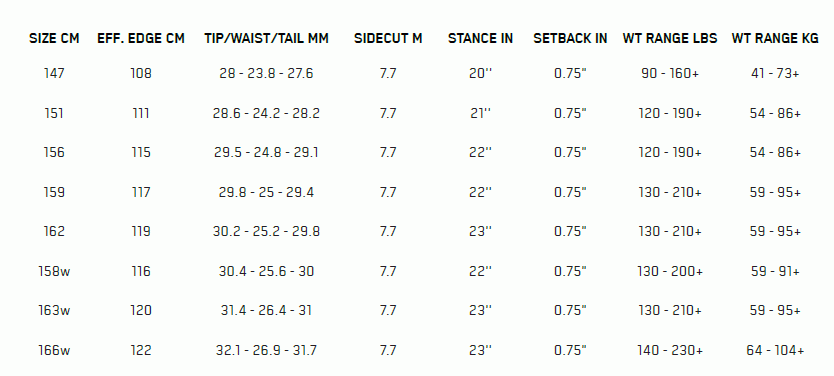Click the SIDECUT M column header

click(388, 38)
